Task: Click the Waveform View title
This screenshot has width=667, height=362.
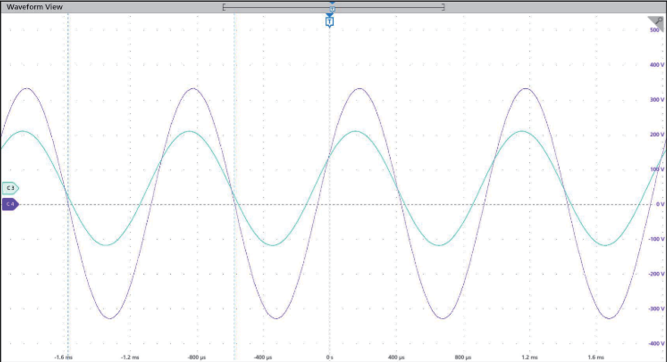Action: pyautogui.click(x=34, y=7)
